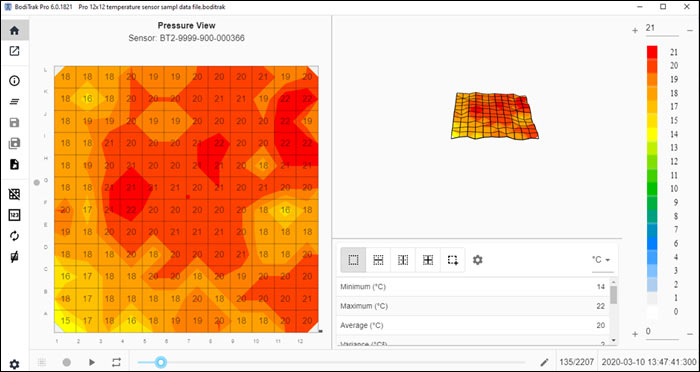Toggle the grid overlay icon
This screenshot has width=700, height=372.
[15, 194]
